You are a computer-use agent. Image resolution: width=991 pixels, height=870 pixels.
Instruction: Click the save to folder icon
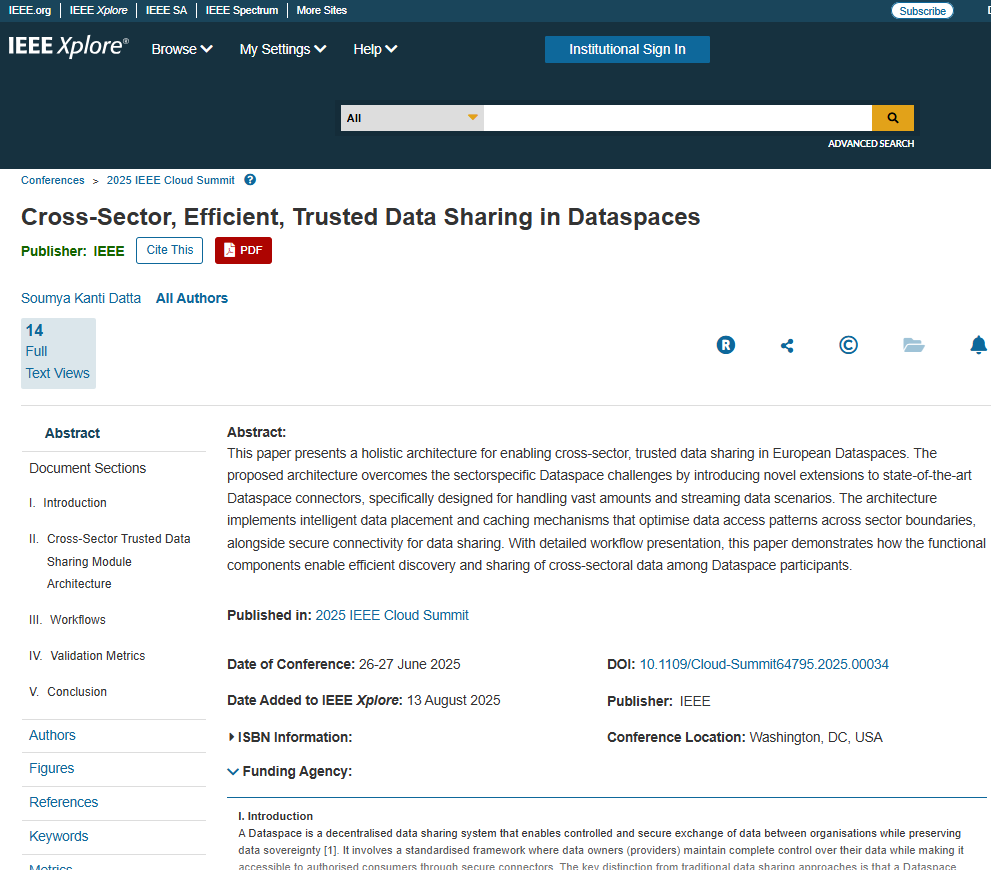pyautogui.click(x=914, y=345)
